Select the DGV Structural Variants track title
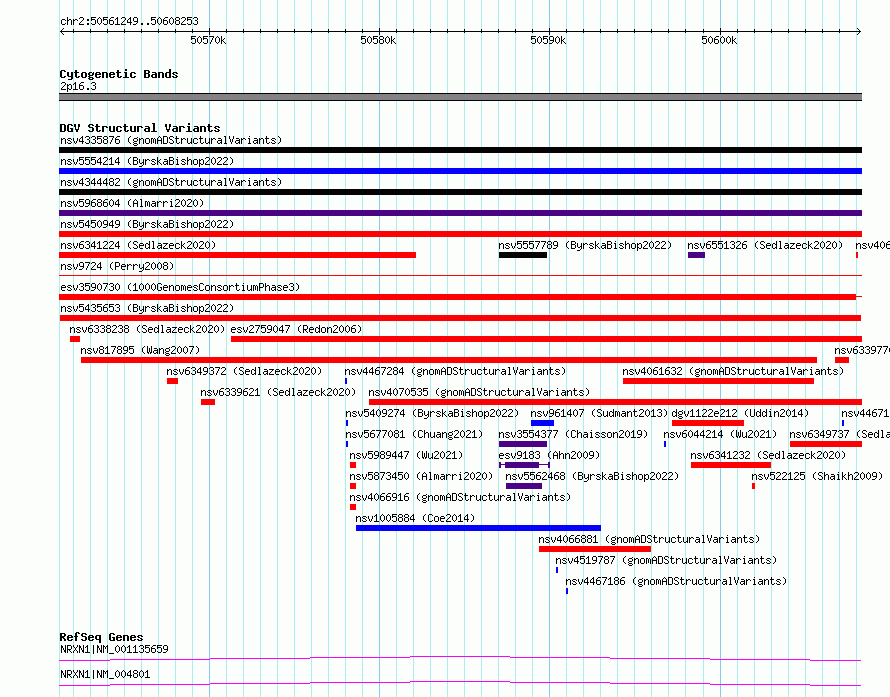The image size is (890, 697). click(140, 128)
